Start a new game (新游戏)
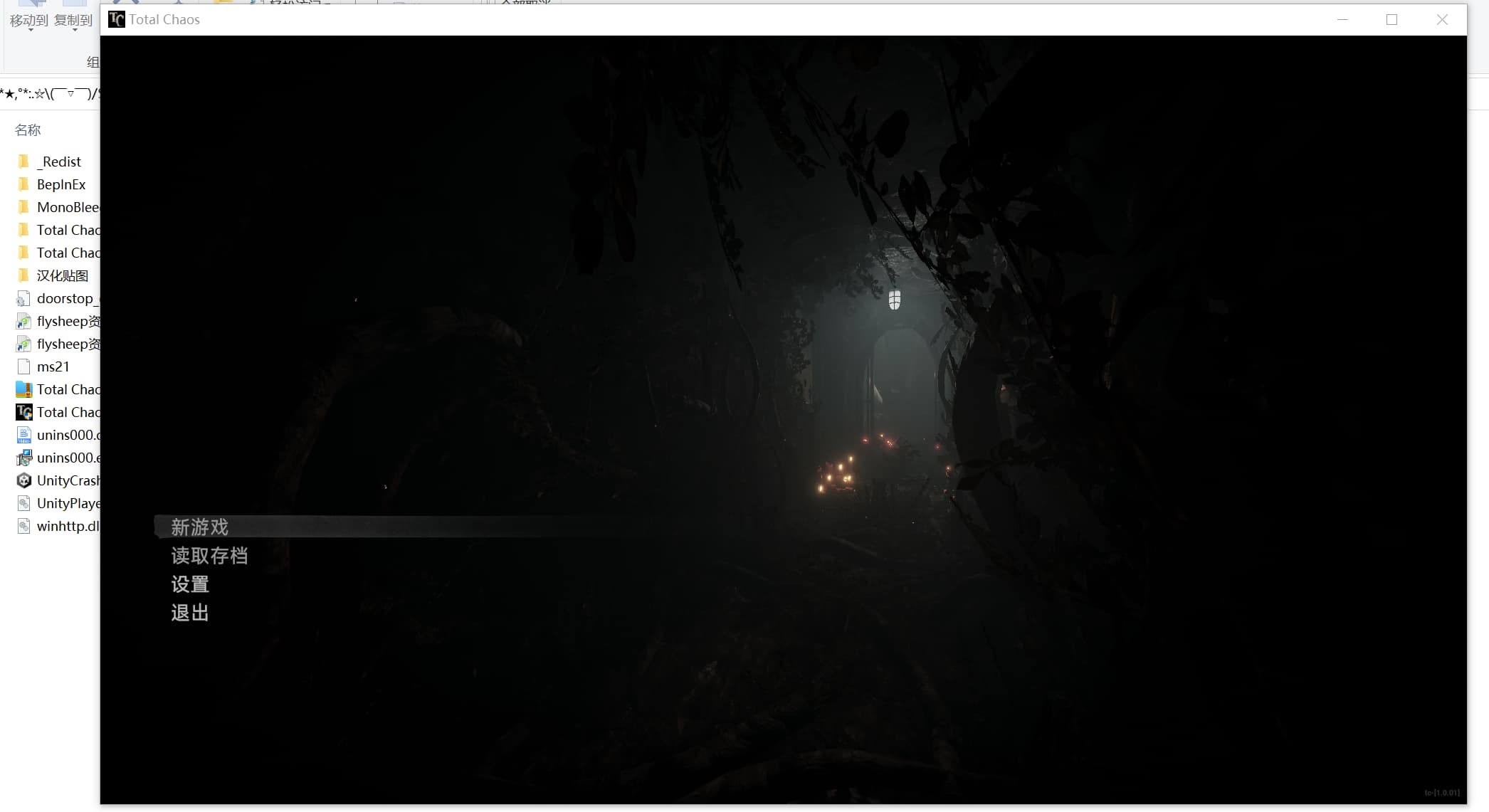The width and height of the screenshot is (1489, 812). pos(199,527)
